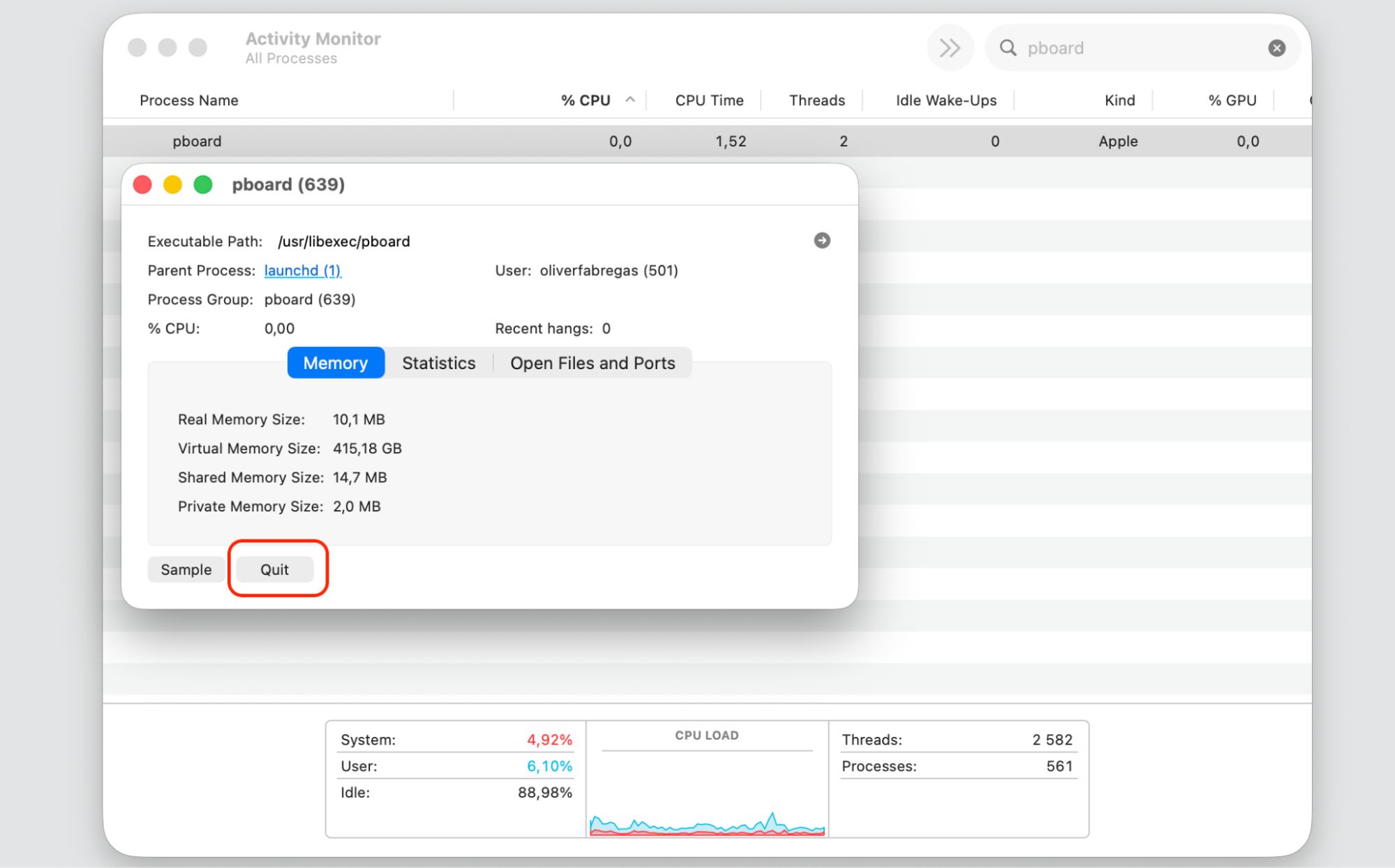Image resolution: width=1395 pixels, height=868 pixels.
Task: Sort by CPU Time column
Action: click(x=709, y=100)
